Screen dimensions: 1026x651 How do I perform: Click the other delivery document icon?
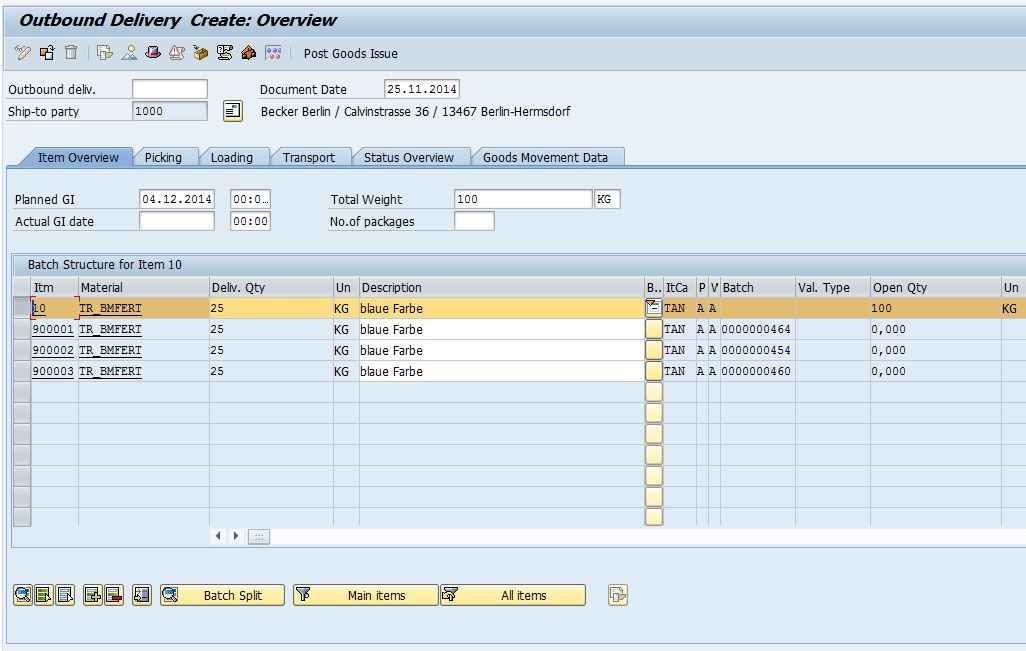pos(47,53)
